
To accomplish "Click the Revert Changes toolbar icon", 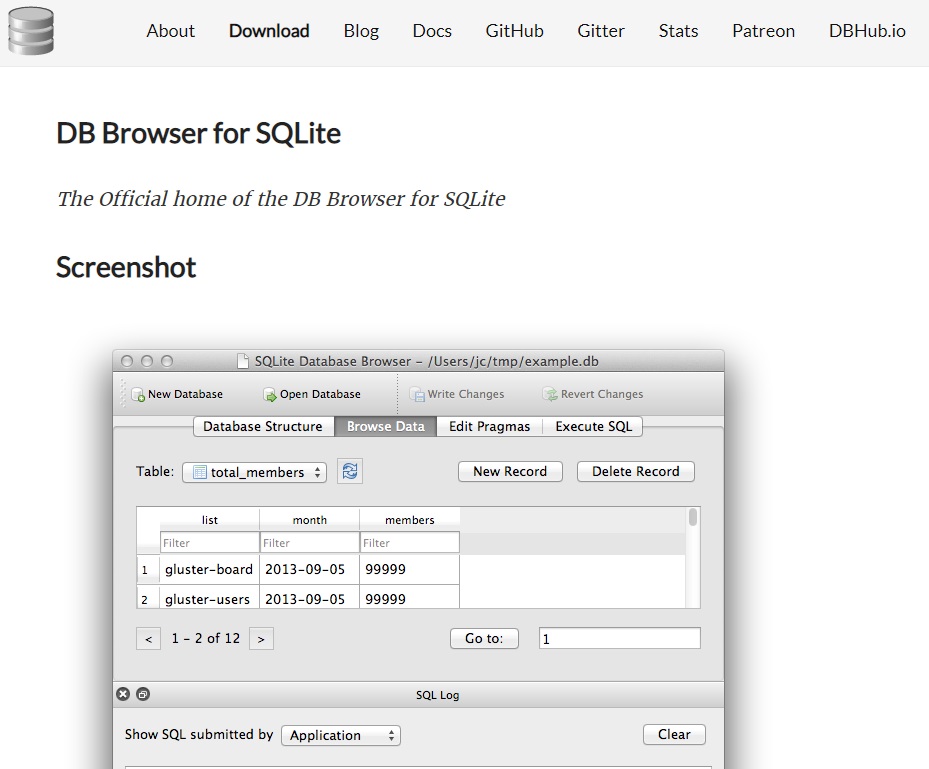I will click(550, 395).
